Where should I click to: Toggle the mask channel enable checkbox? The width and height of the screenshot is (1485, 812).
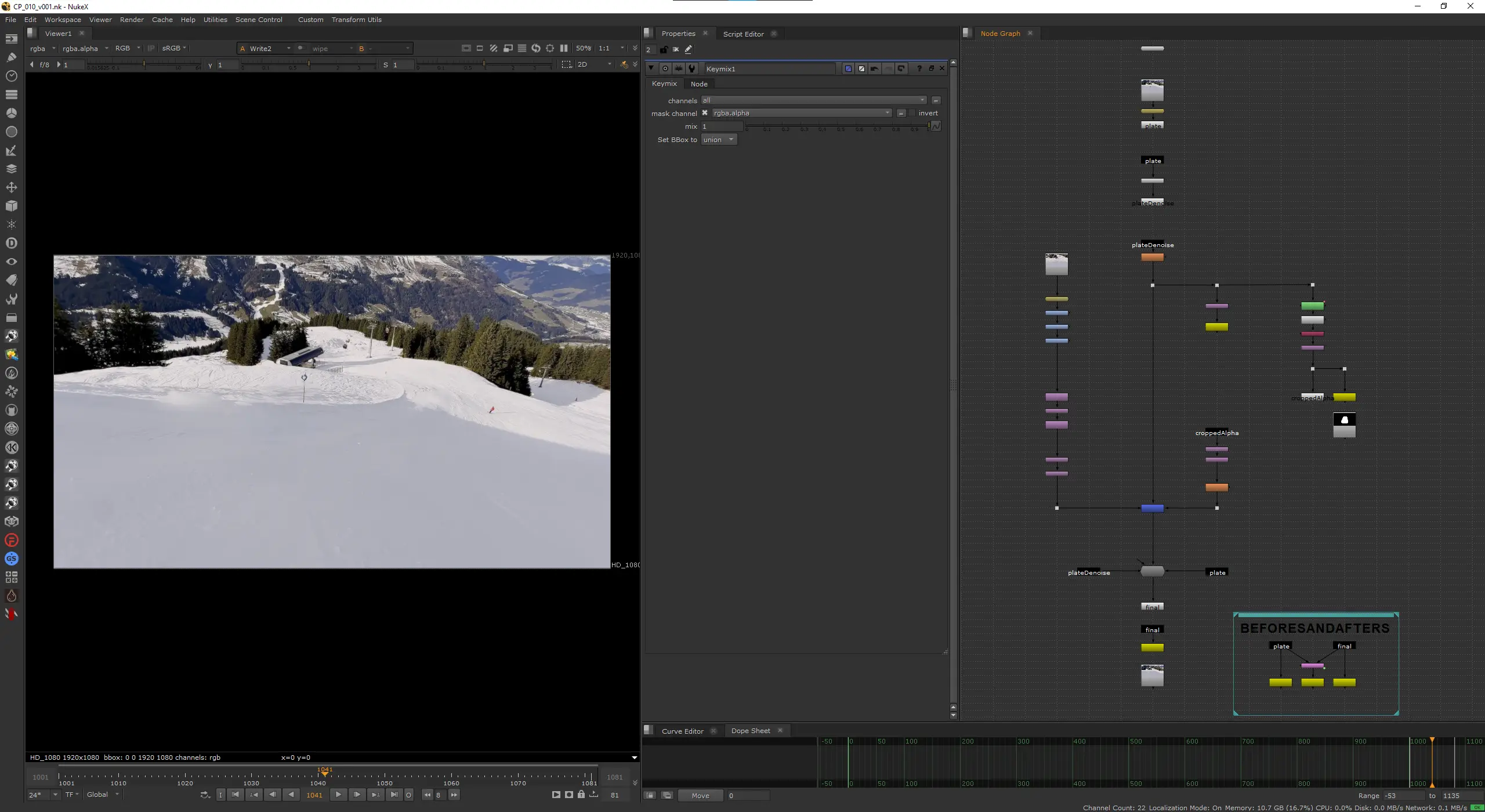(705, 113)
